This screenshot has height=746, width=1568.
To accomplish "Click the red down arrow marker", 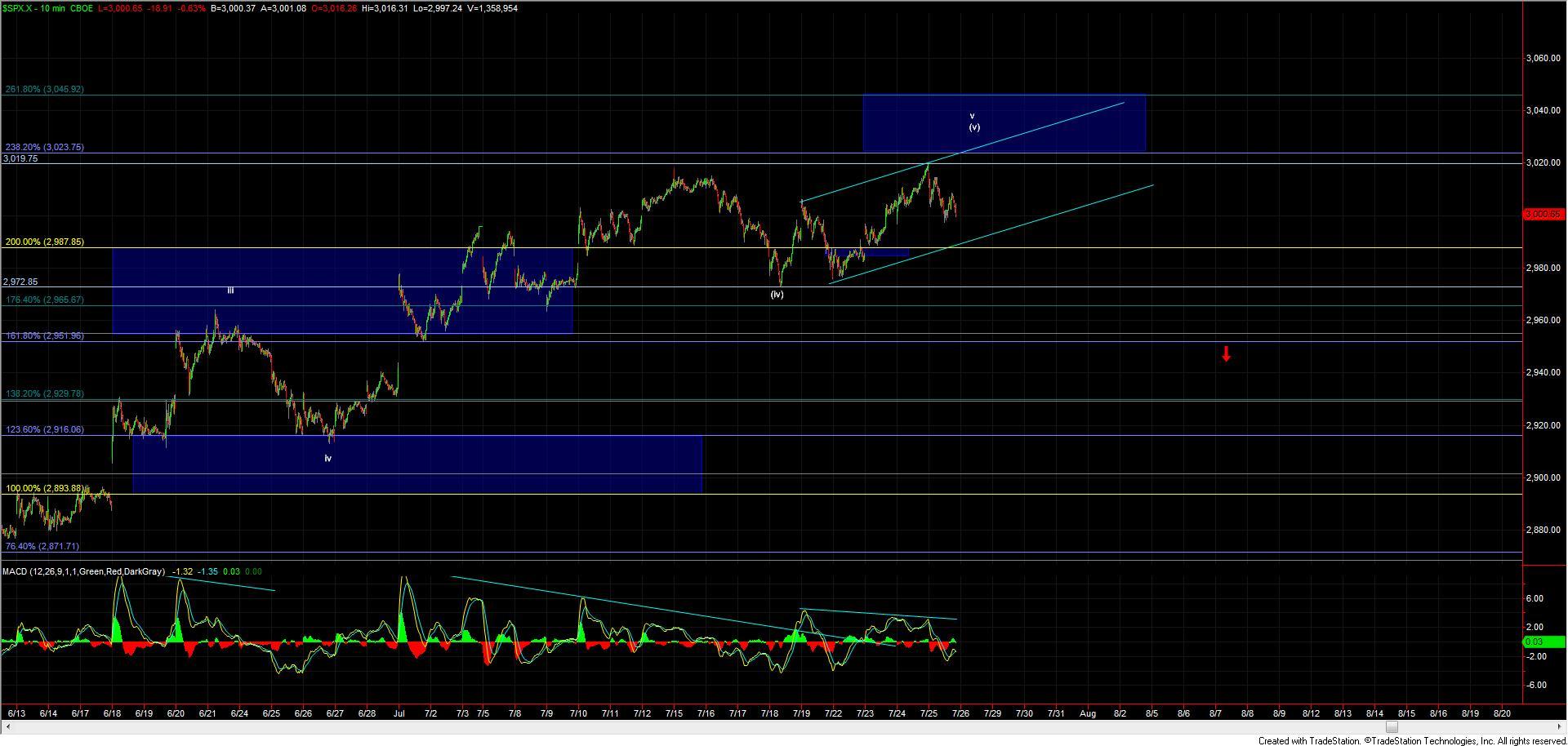I will [x=1226, y=353].
